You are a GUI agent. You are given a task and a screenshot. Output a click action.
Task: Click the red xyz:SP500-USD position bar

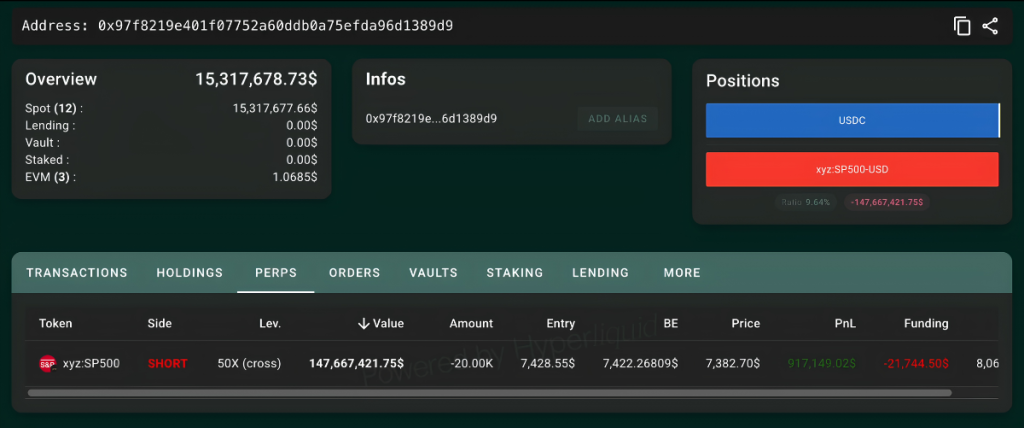(852, 169)
